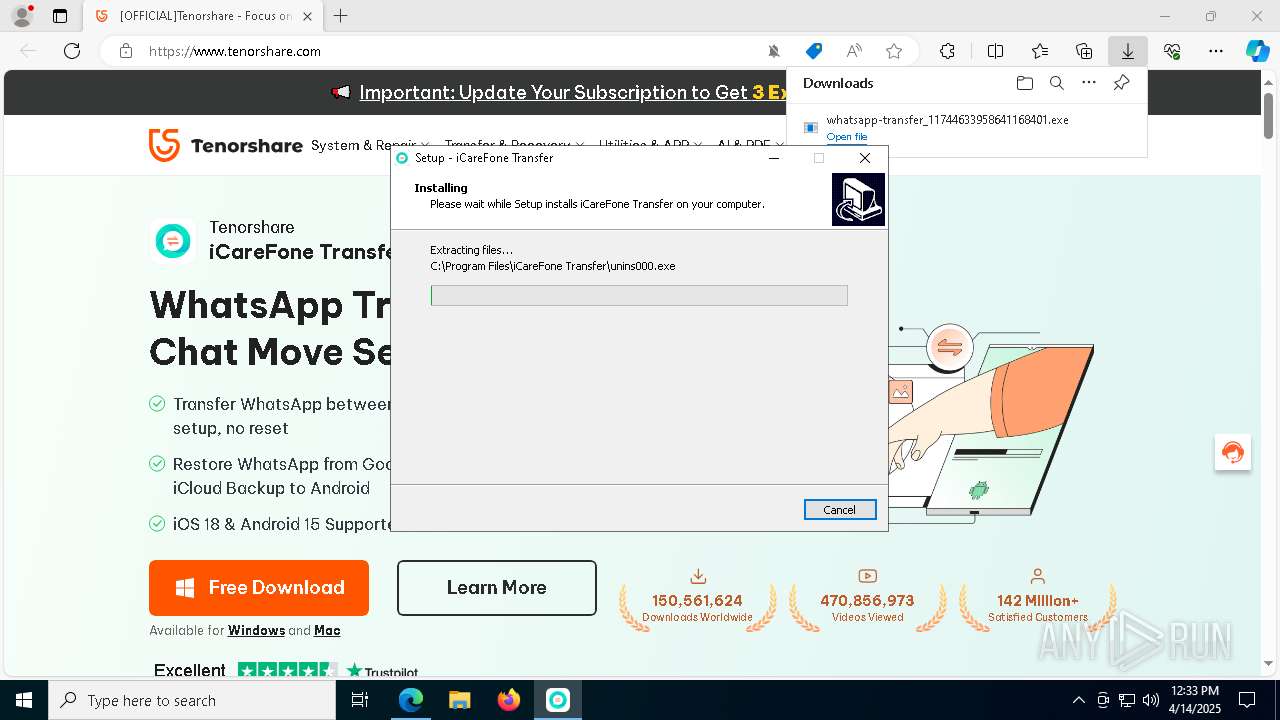Open the notification center icon

(1247, 700)
